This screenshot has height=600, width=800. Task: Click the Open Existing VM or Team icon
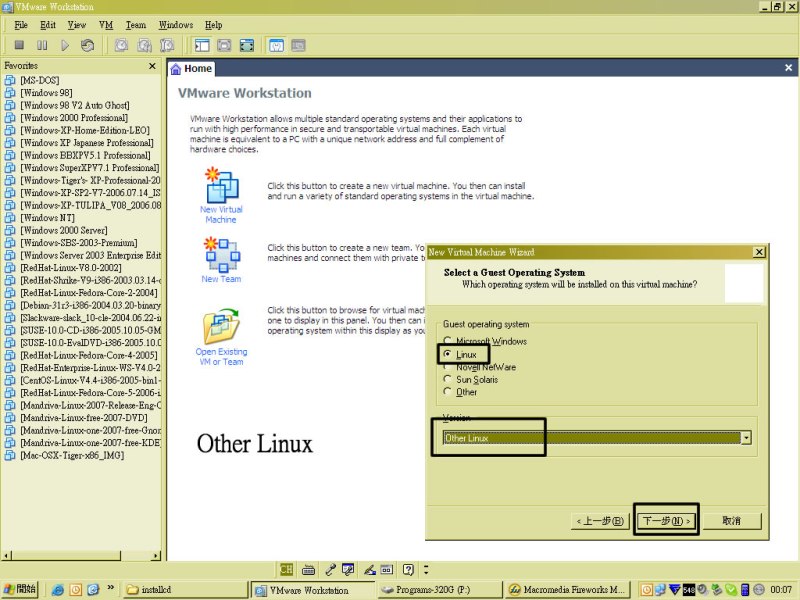(x=221, y=326)
